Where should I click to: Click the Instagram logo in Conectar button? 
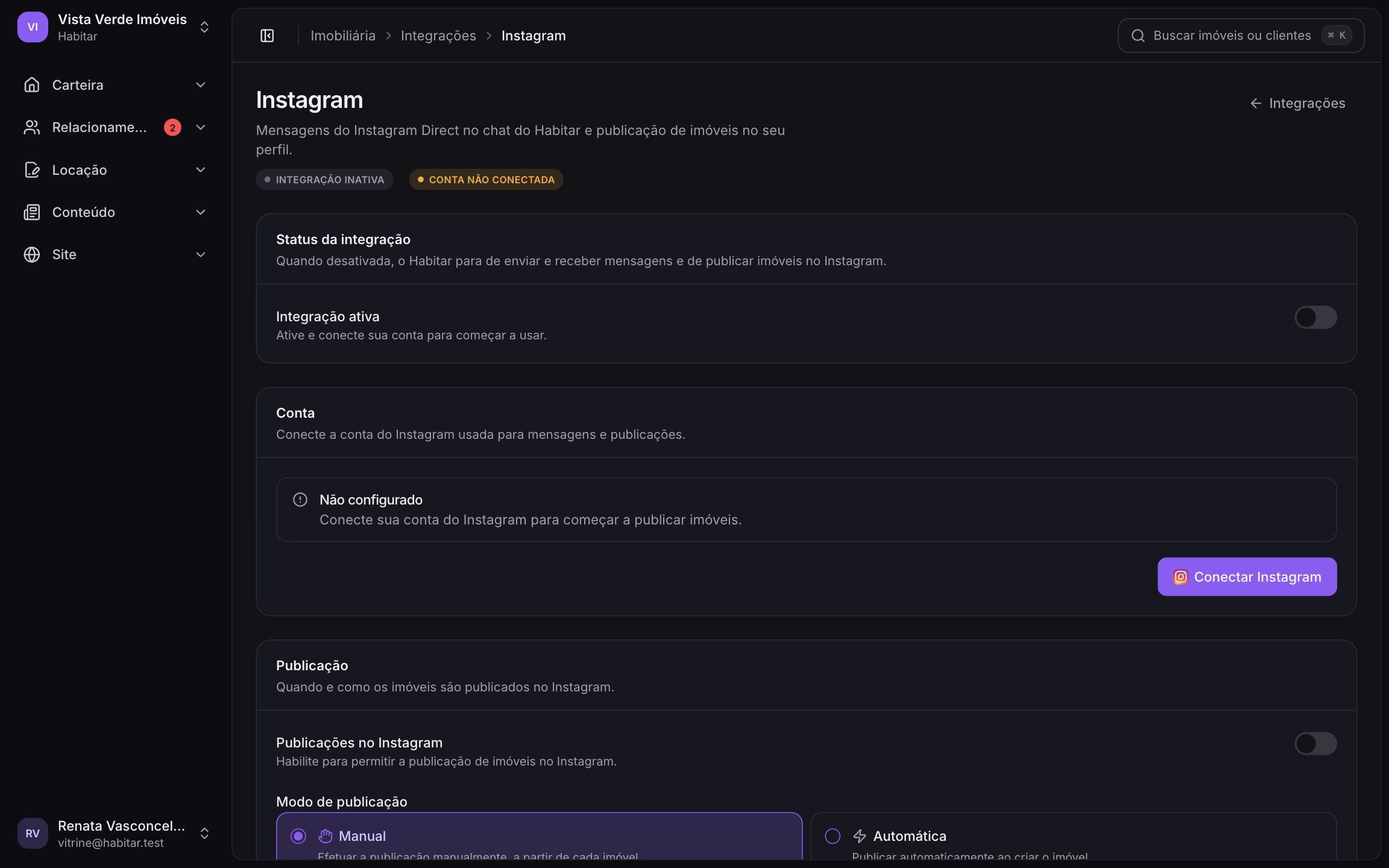tap(1180, 577)
